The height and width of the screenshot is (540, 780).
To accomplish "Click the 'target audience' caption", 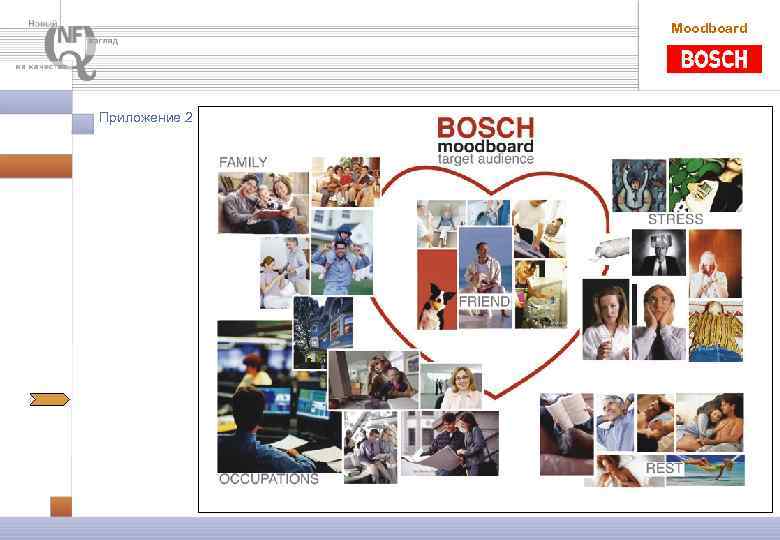I will pyautogui.click(x=486, y=159).
